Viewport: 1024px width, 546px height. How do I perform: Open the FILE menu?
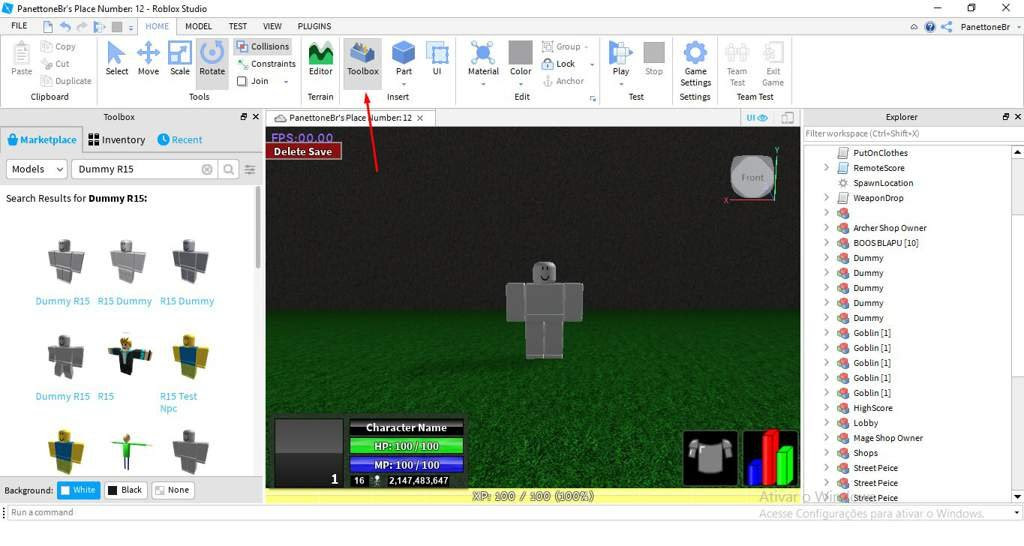[x=20, y=26]
